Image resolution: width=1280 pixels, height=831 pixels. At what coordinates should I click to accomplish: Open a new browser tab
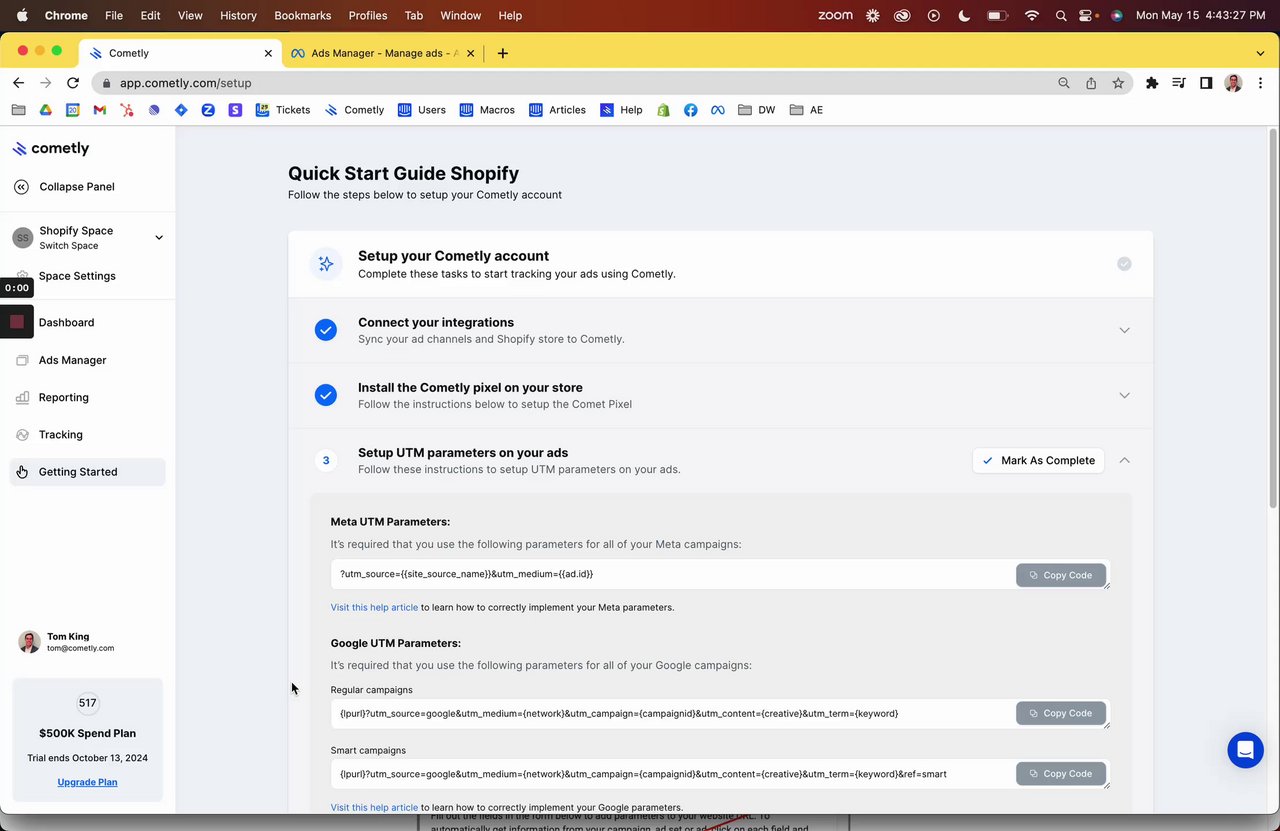pyautogui.click(x=502, y=53)
